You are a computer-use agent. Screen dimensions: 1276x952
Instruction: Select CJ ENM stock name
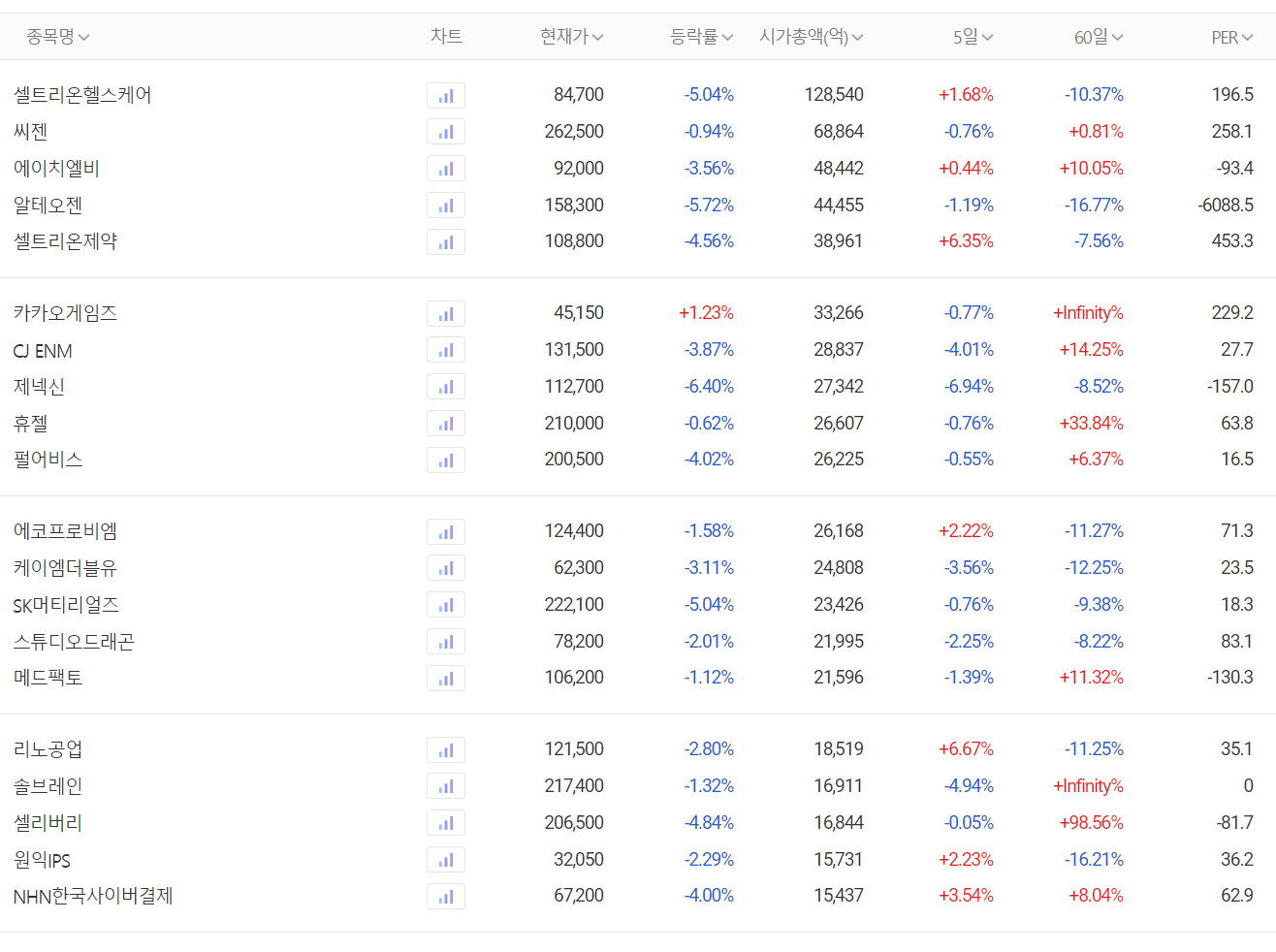pyautogui.click(x=43, y=351)
